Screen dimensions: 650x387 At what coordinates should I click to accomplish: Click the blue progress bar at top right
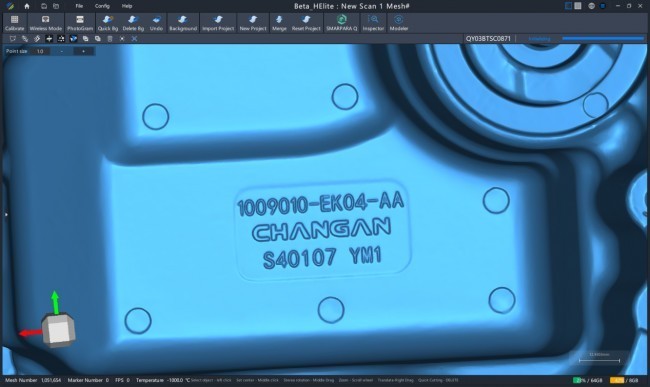coord(603,39)
